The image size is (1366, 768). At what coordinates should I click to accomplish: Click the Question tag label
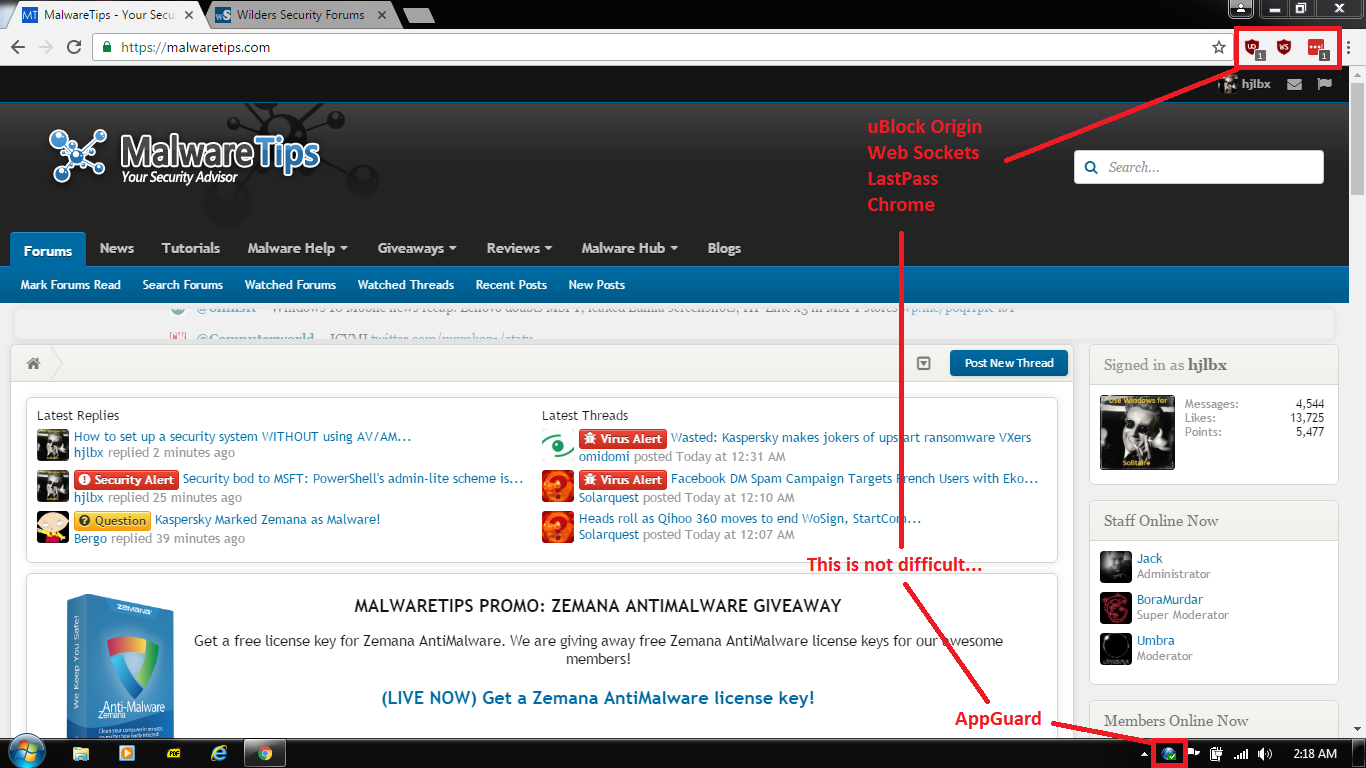[112, 520]
